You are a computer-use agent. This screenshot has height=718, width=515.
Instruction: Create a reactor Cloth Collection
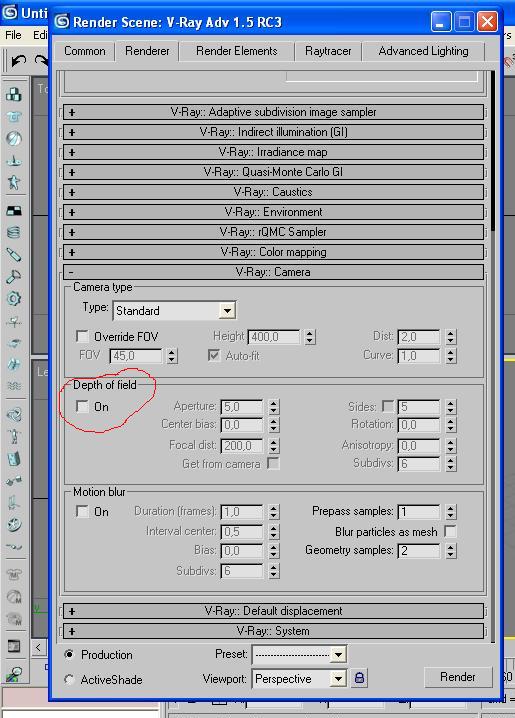14,117
